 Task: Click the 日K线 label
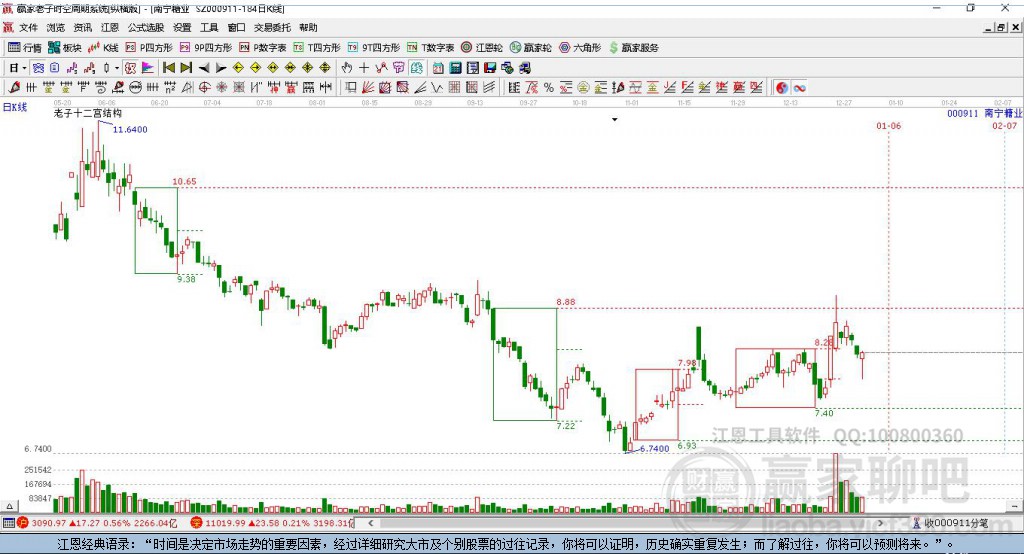click(14, 107)
